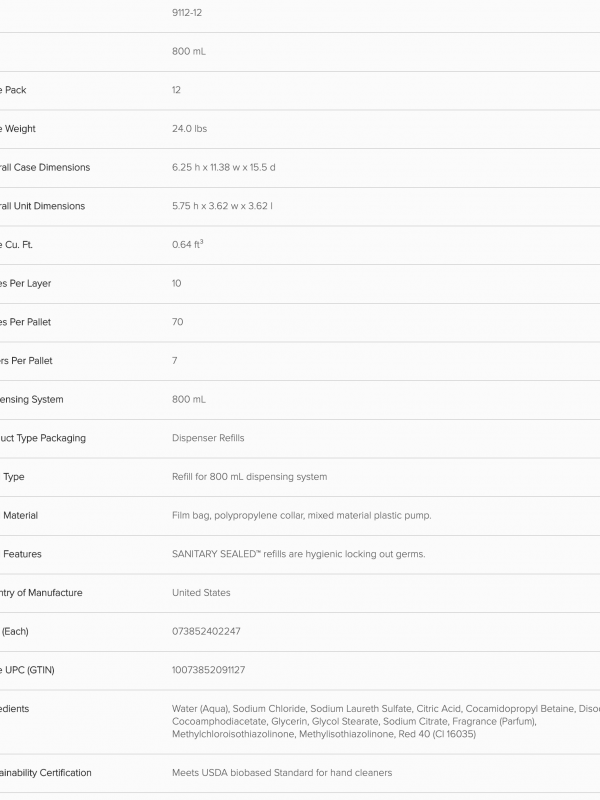Click the ingredients list starting Water (Aqua)

[x=386, y=721]
